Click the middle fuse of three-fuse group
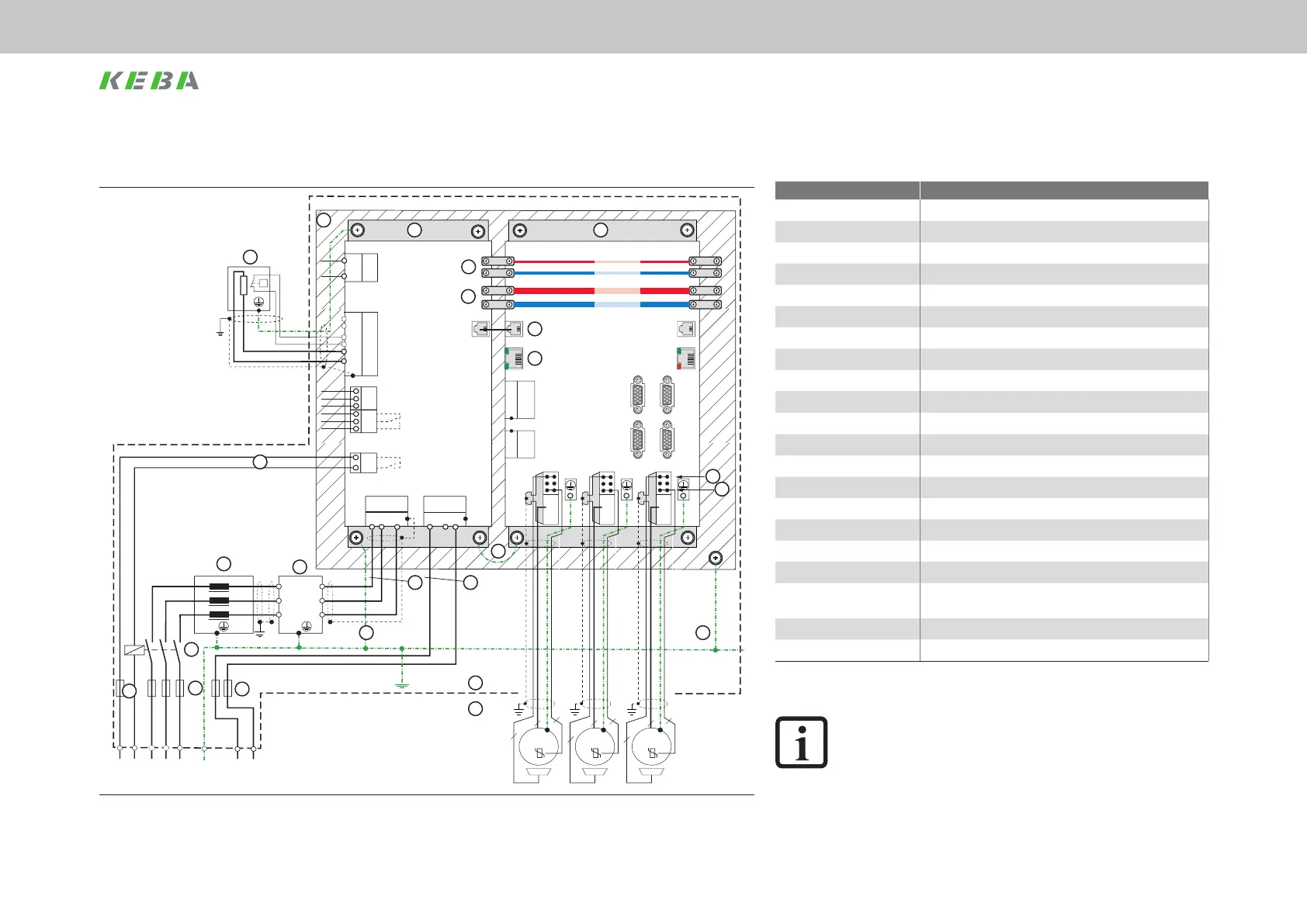 coord(165,687)
